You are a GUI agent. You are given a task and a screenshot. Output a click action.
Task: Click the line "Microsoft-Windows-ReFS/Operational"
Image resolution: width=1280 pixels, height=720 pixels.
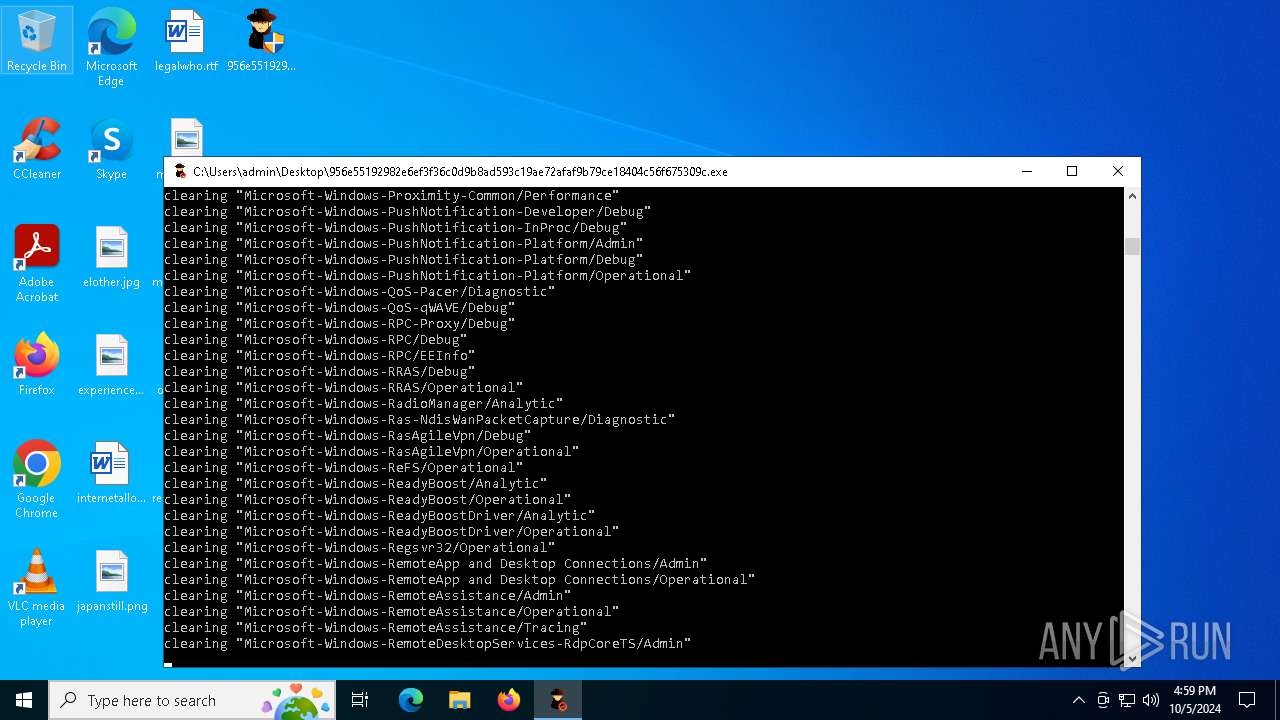[x=344, y=468]
